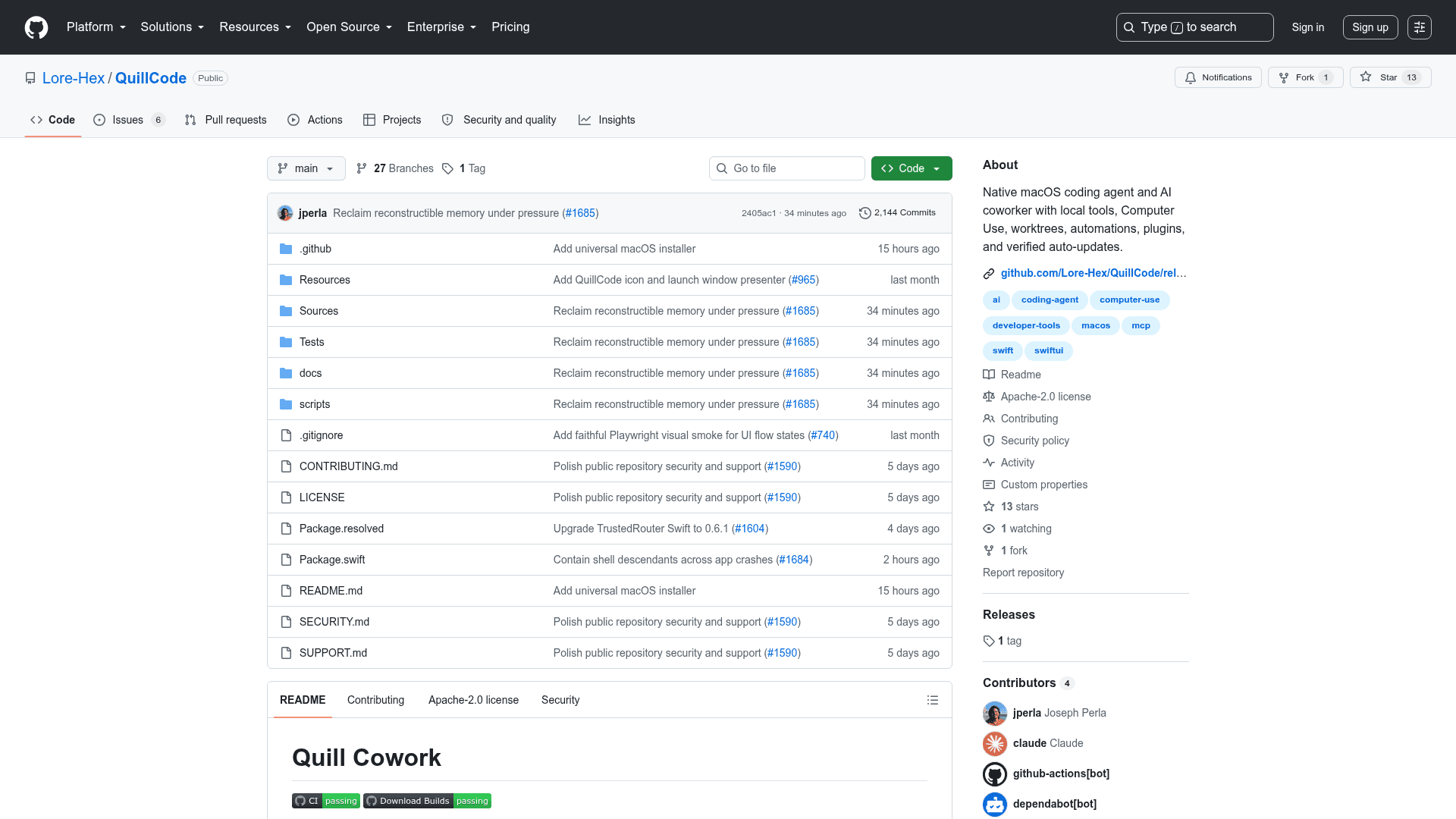Open the GitHub home logo
This screenshot has height=819, width=1456.
pyautogui.click(x=36, y=27)
